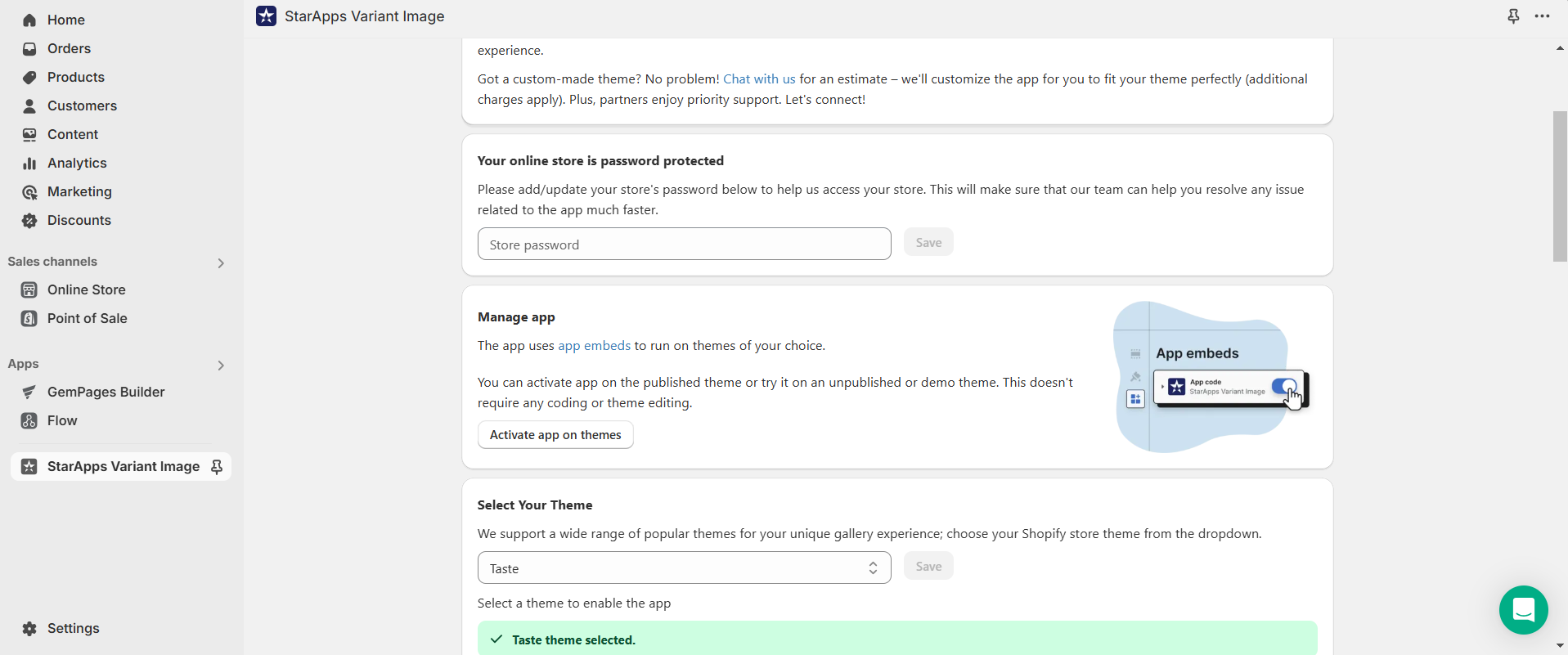Click the Marketing target icon
The image size is (1568, 655).
pyautogui.click(x=29, y=192)
